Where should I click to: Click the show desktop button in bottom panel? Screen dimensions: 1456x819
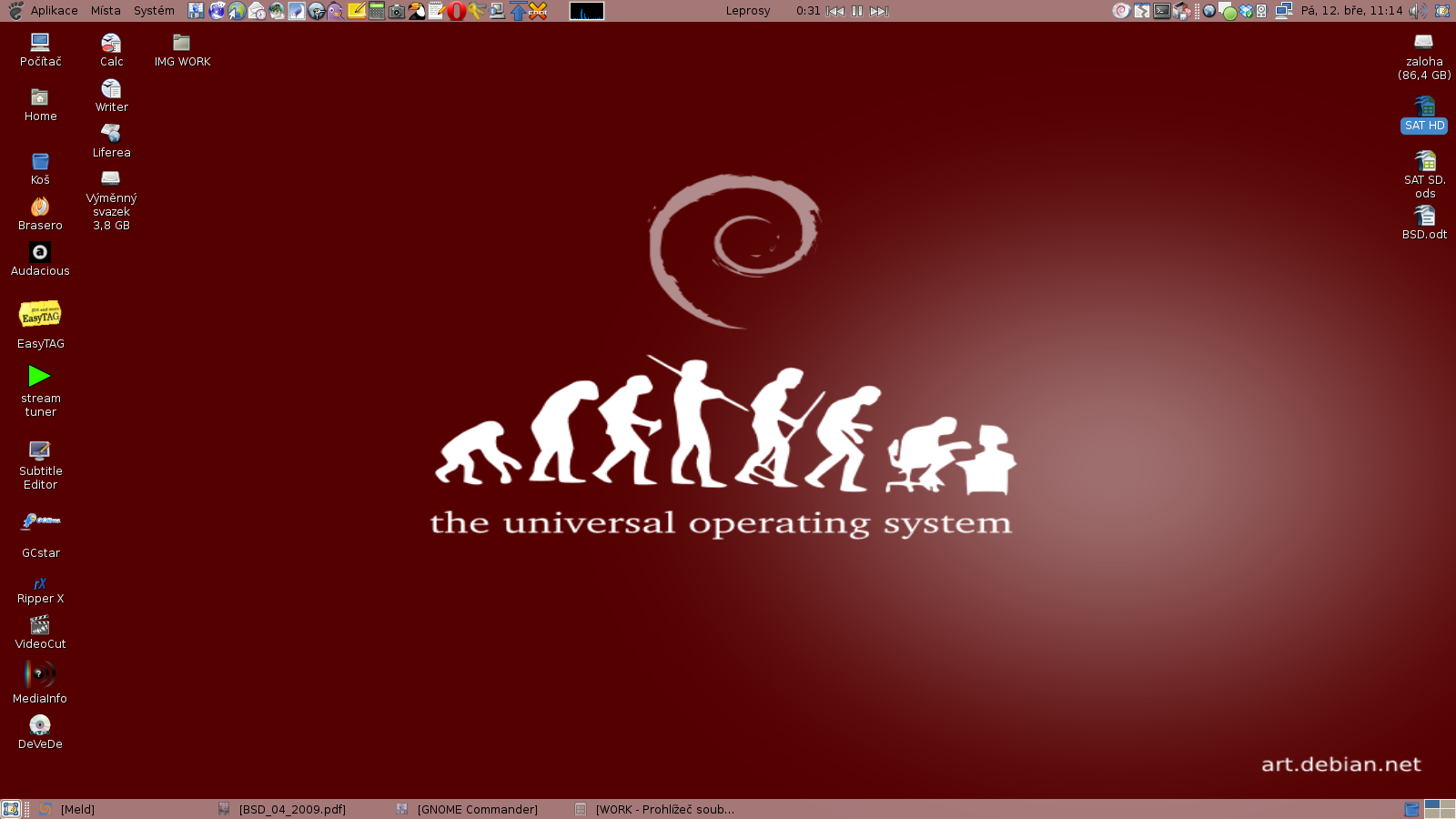(x=11, y=809)
